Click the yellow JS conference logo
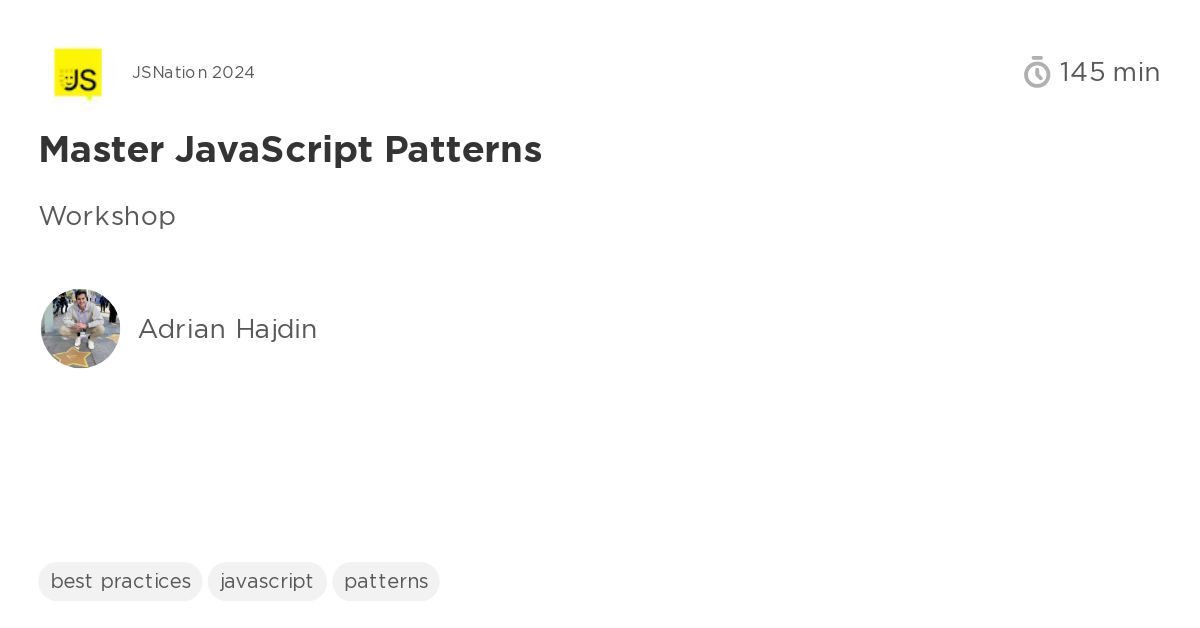This screenshot has width=1200, height=628. point(78,74)
